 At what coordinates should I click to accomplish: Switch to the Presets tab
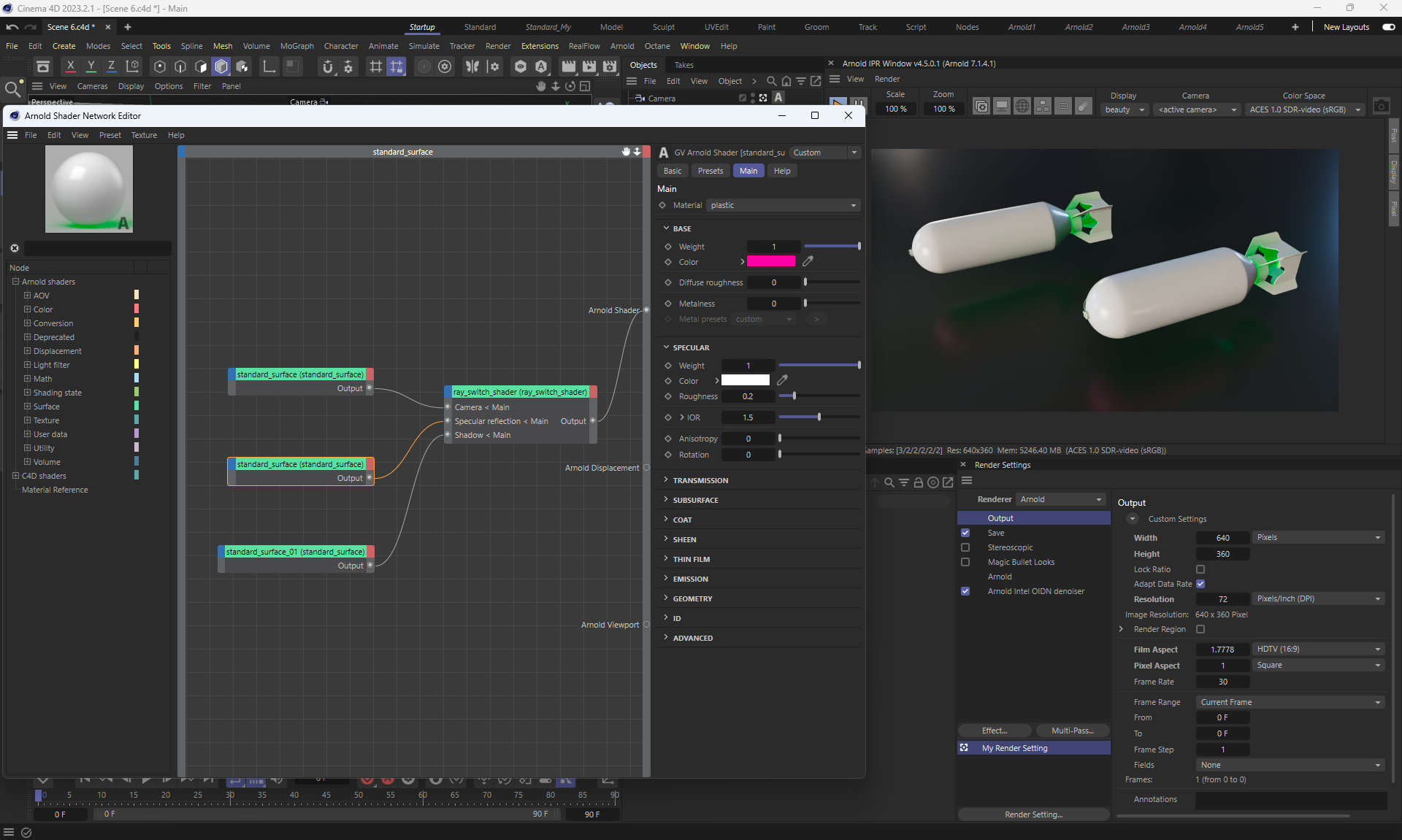[x=710, y=171]
